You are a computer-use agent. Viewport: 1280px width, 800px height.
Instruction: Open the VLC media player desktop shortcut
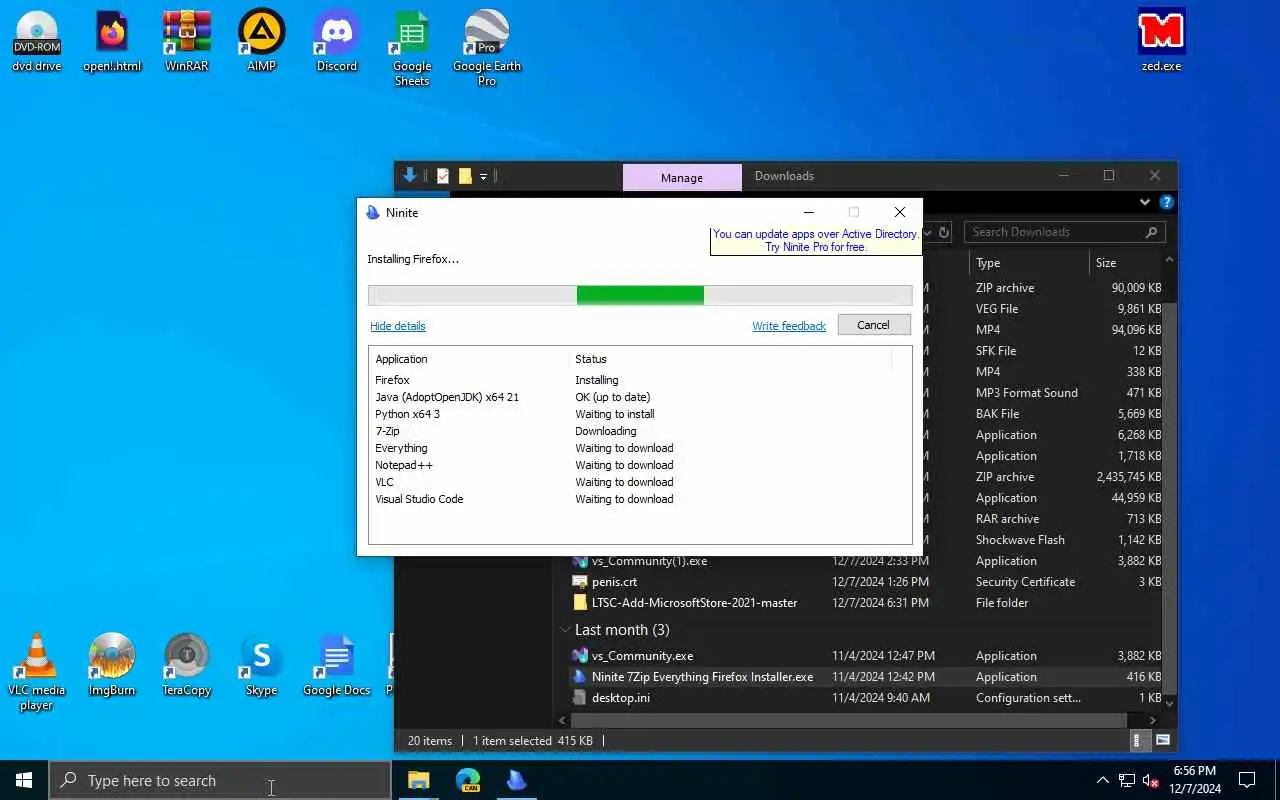pos(37,672)
